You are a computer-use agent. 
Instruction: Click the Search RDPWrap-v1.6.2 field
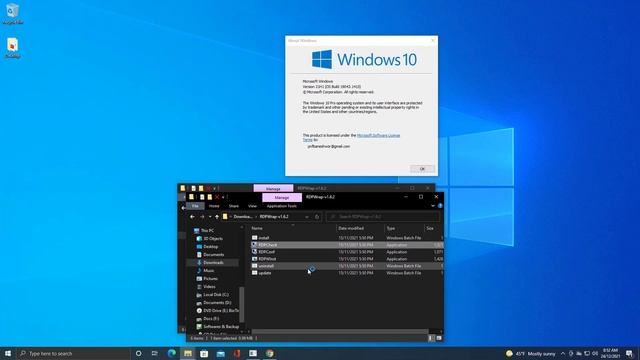tap(383, 217)
